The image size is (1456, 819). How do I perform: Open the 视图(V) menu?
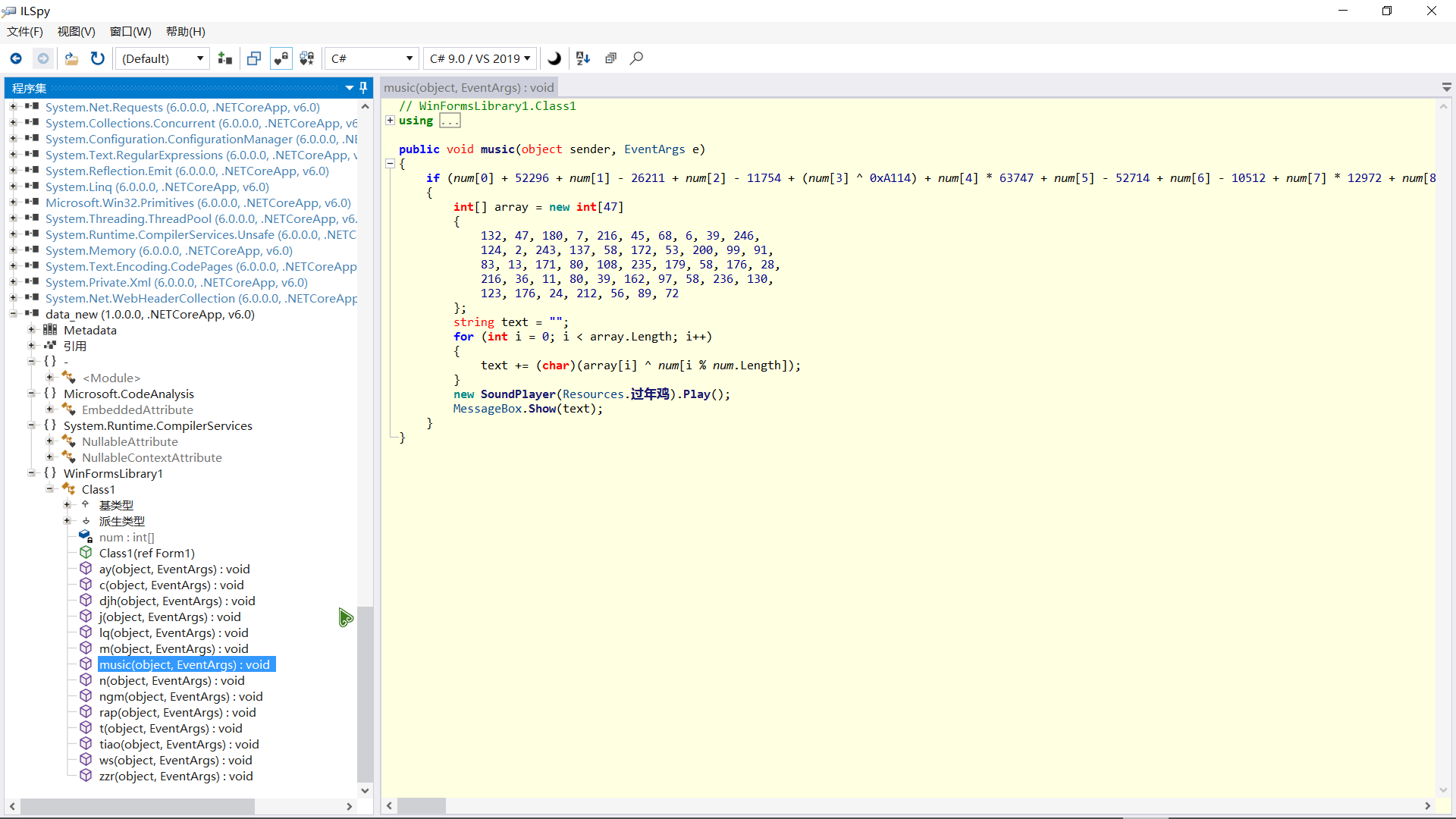coord(77,31)
